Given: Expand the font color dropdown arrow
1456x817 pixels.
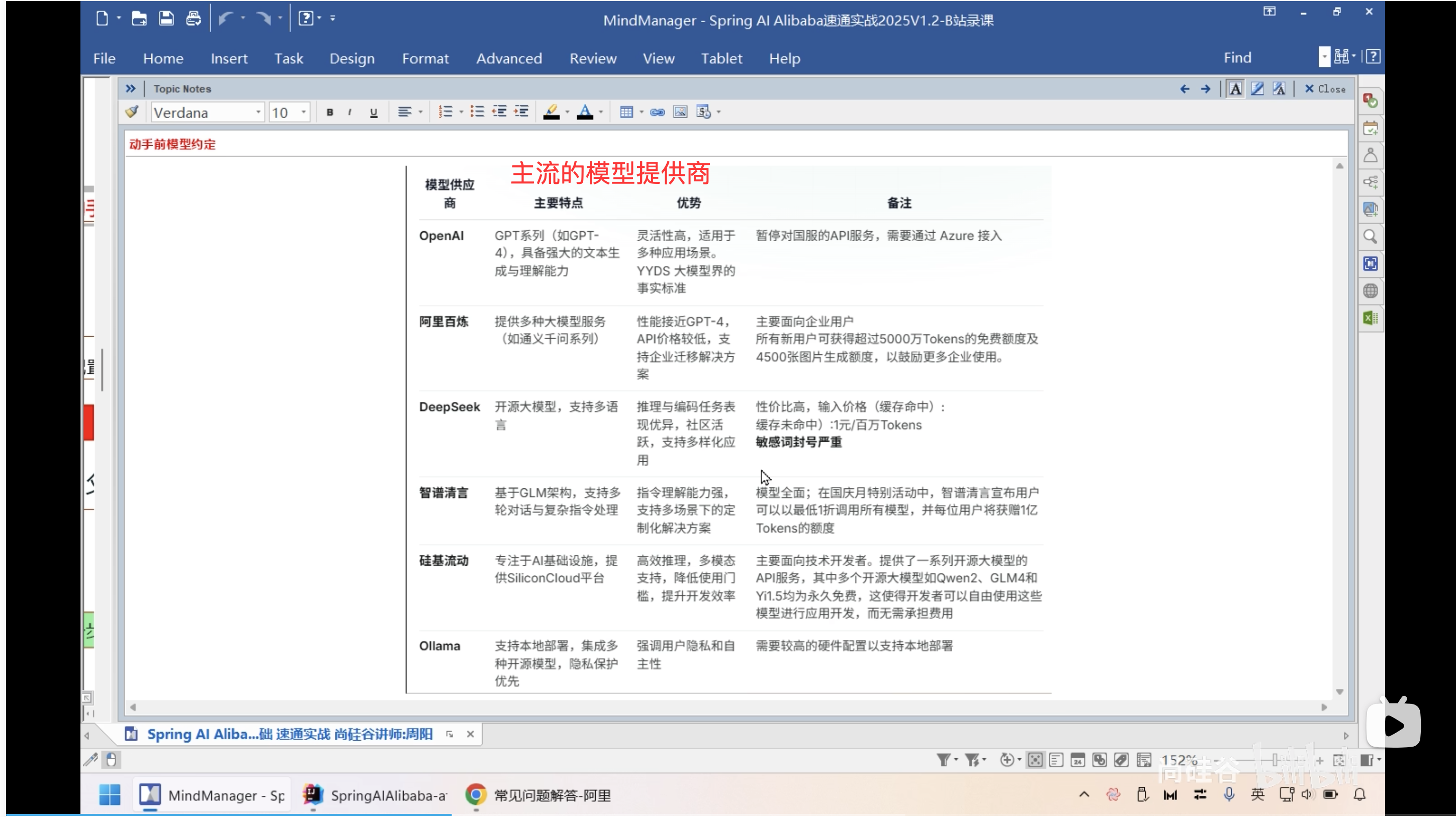Looking at the screenshot, I should click(x=601, y=112).
